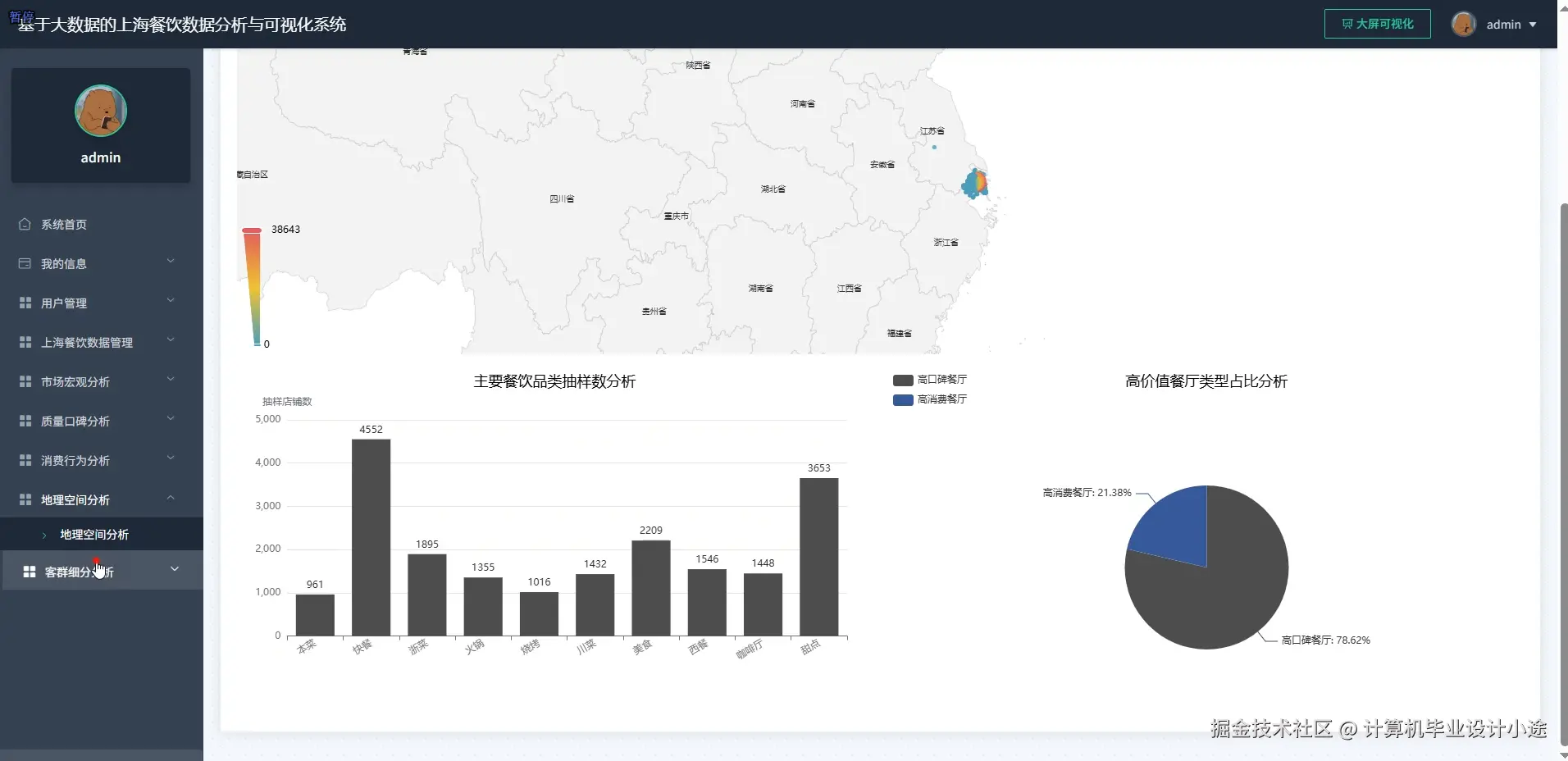This screenshot has width=1568, height=761.
Task: Click the Shanghai heat cluster on the map
Action: [974, 184]
